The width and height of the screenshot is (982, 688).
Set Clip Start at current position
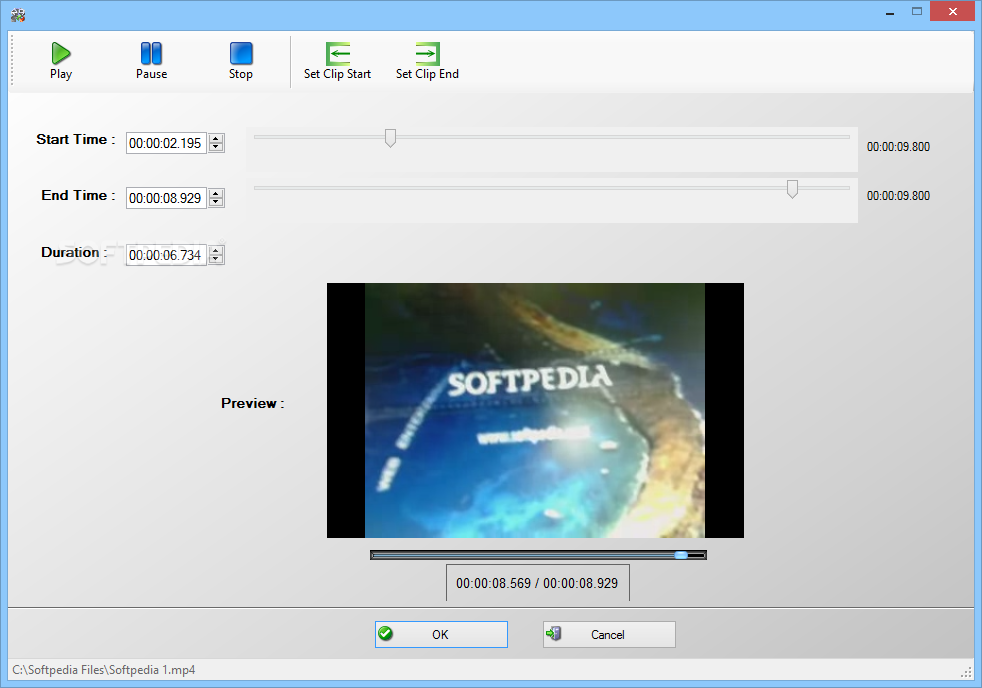338,61
